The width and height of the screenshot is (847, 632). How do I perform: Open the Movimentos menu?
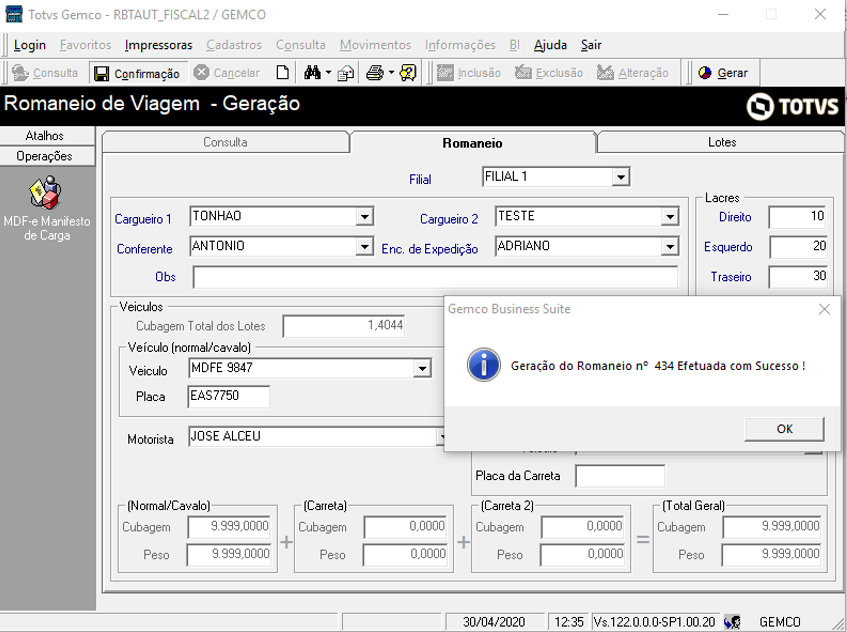coord(375,45)
